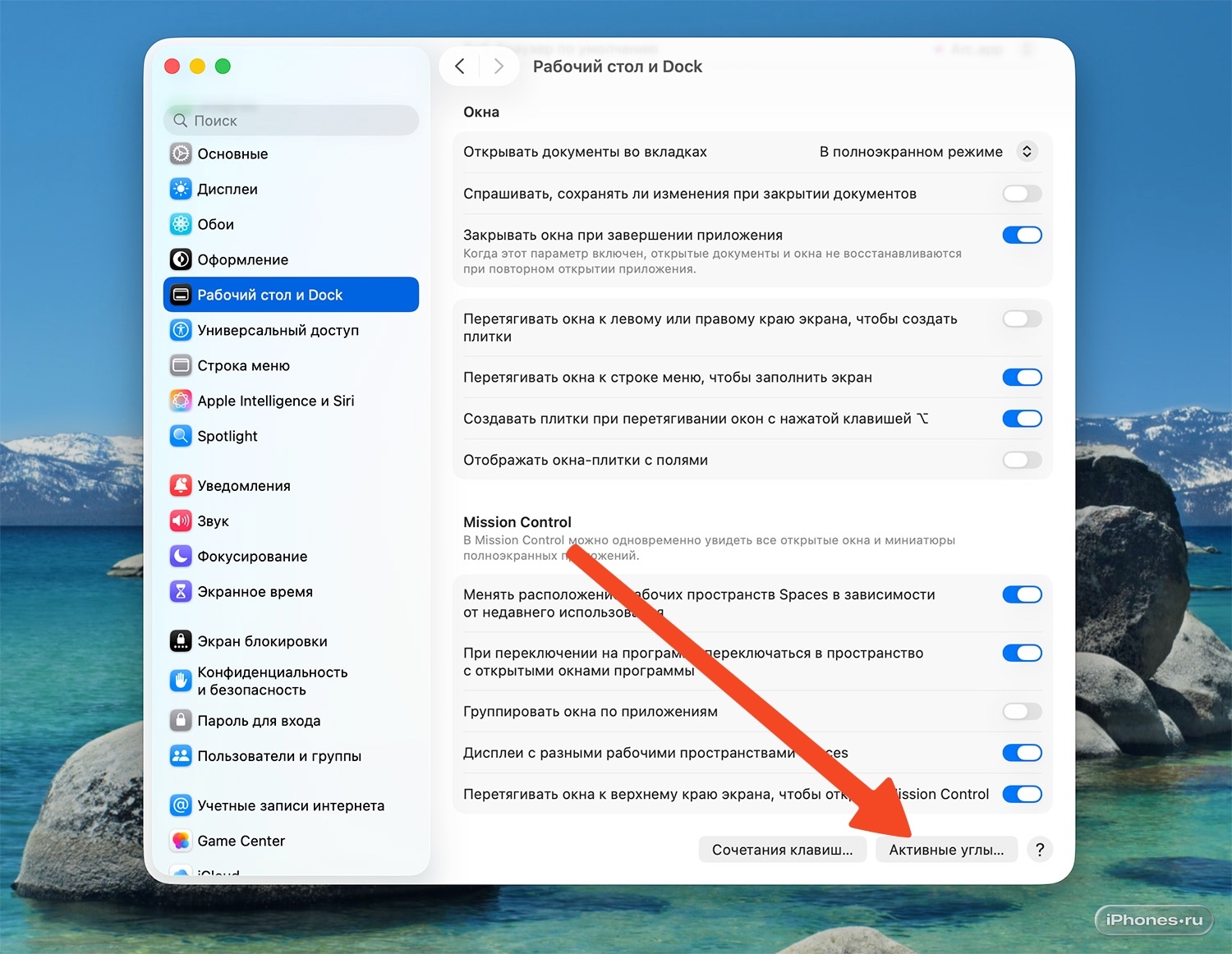
Task: Open help with the question mark button
Action: tap(1040, 850)
